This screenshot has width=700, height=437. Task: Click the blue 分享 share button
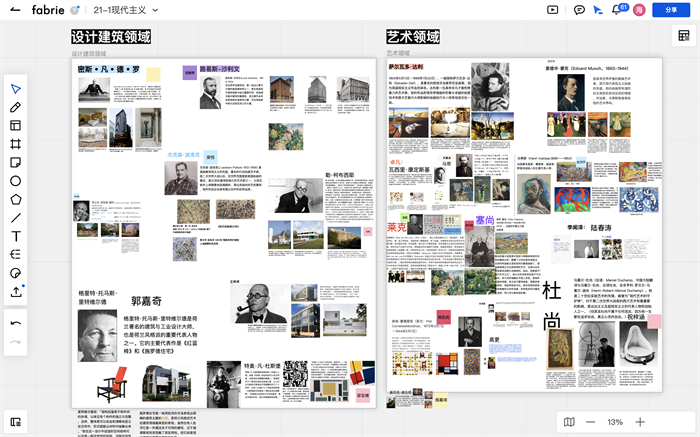tap(671, 10)
